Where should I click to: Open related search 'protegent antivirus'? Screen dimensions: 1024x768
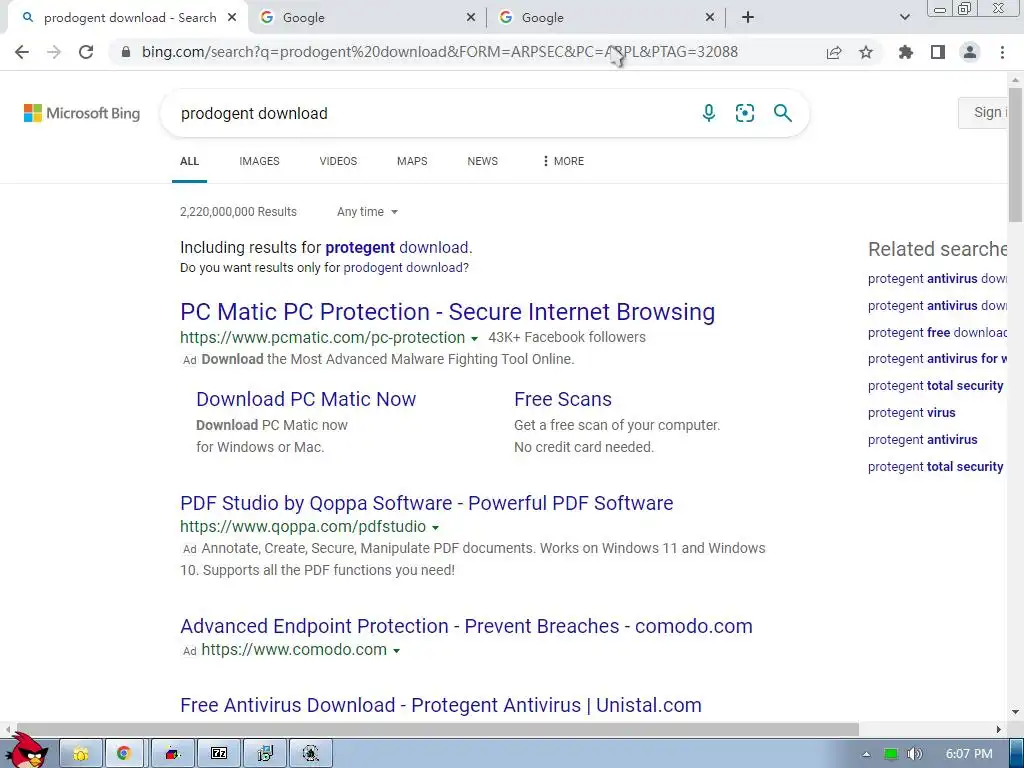click(923, 440)
